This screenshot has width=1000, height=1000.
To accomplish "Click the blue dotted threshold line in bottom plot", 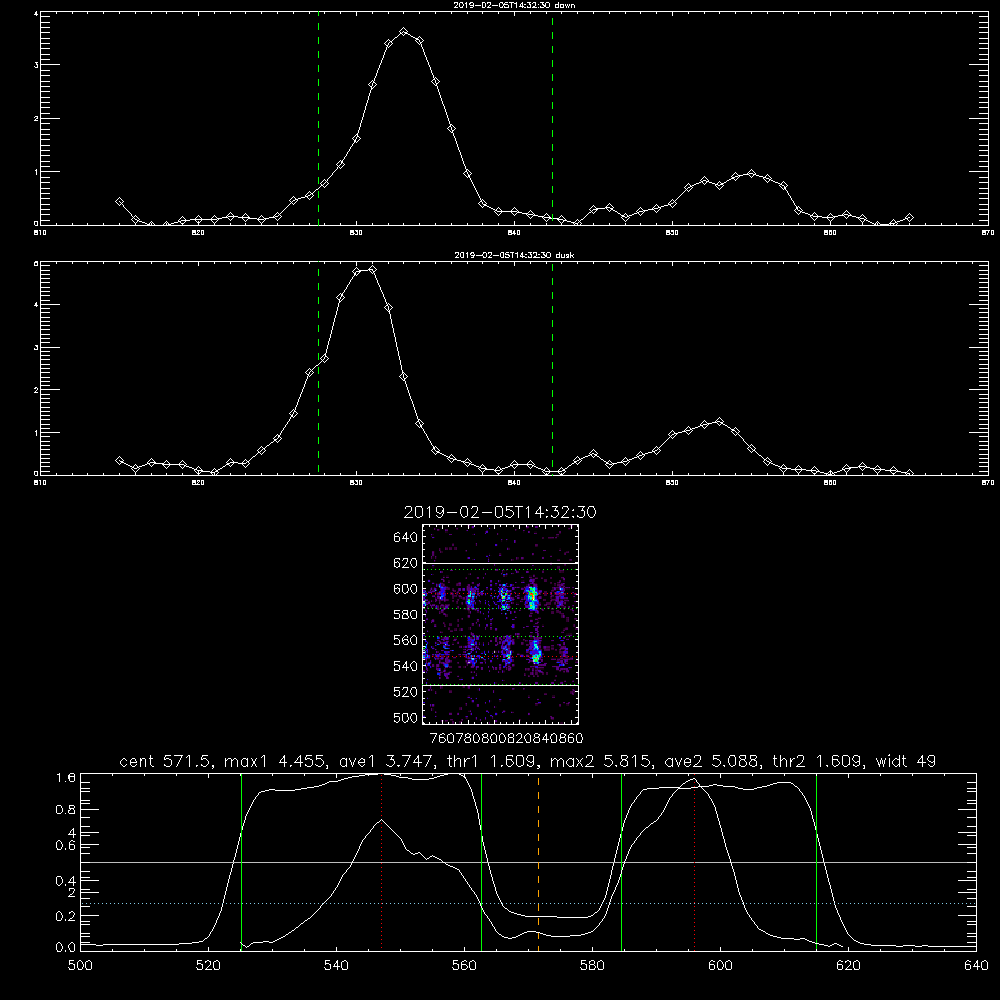I will (528, 904).
